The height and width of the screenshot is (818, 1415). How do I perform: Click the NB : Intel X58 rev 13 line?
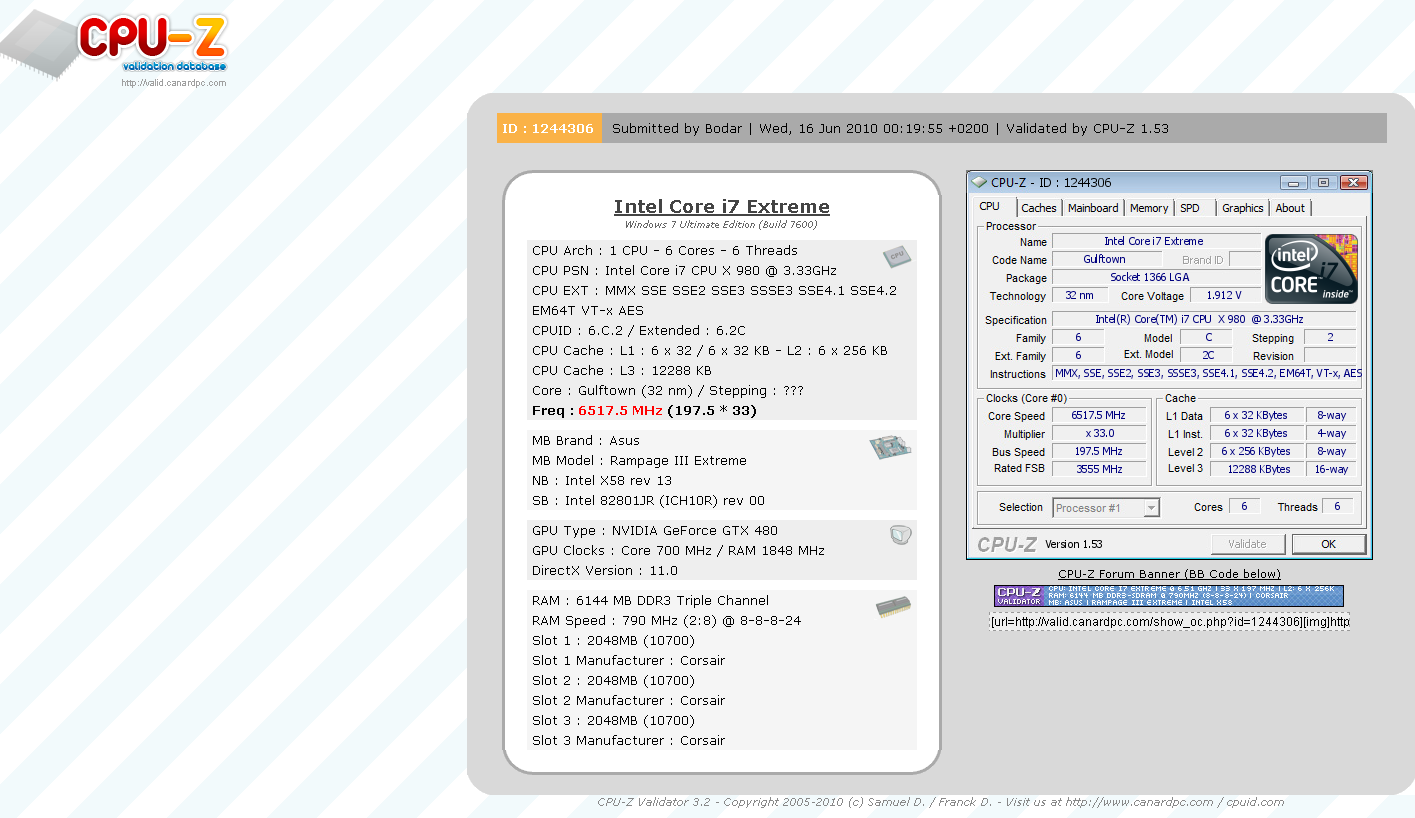tap(602, 481)
